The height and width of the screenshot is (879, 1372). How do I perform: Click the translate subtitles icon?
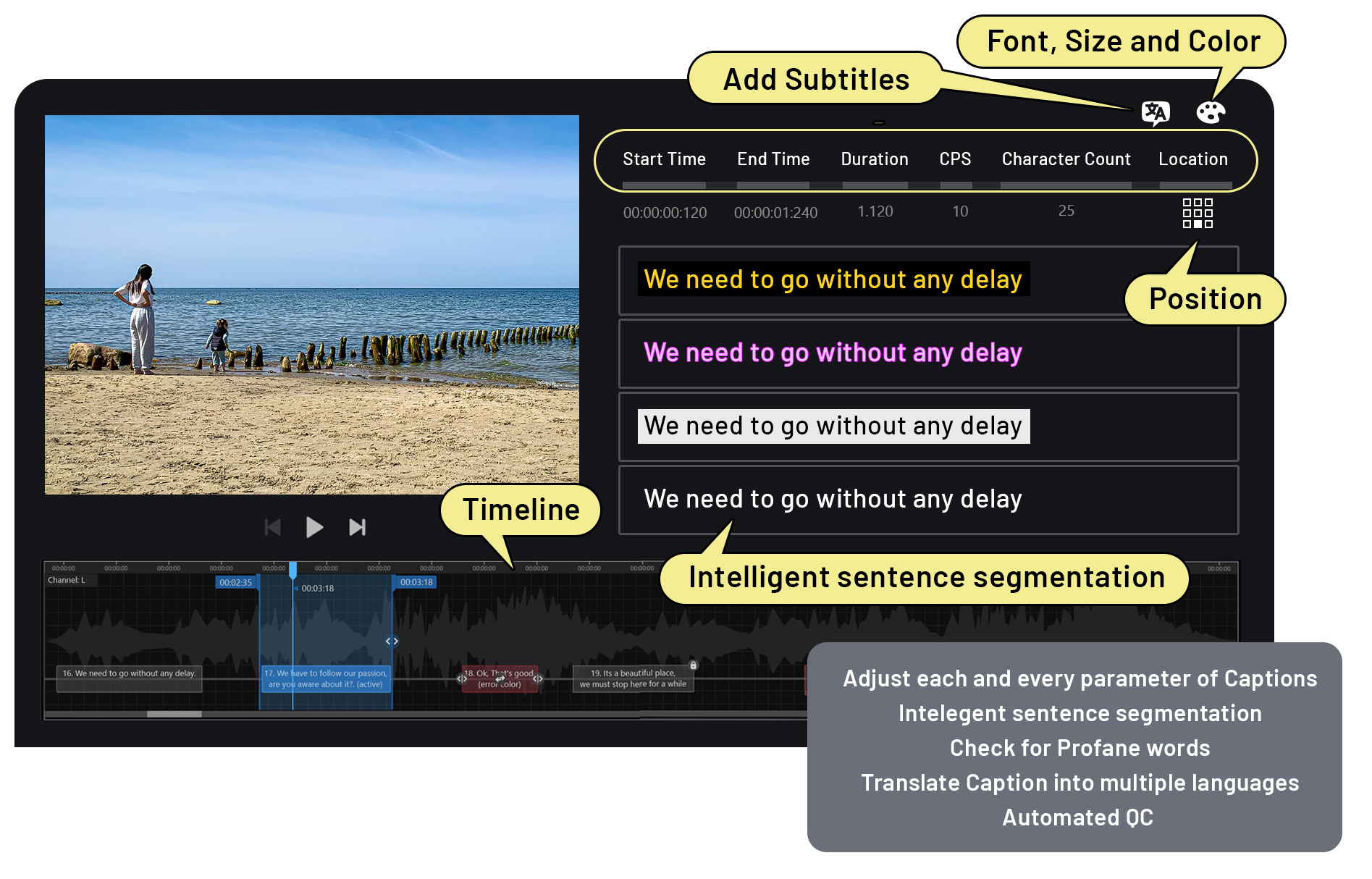coord(1155,113)
